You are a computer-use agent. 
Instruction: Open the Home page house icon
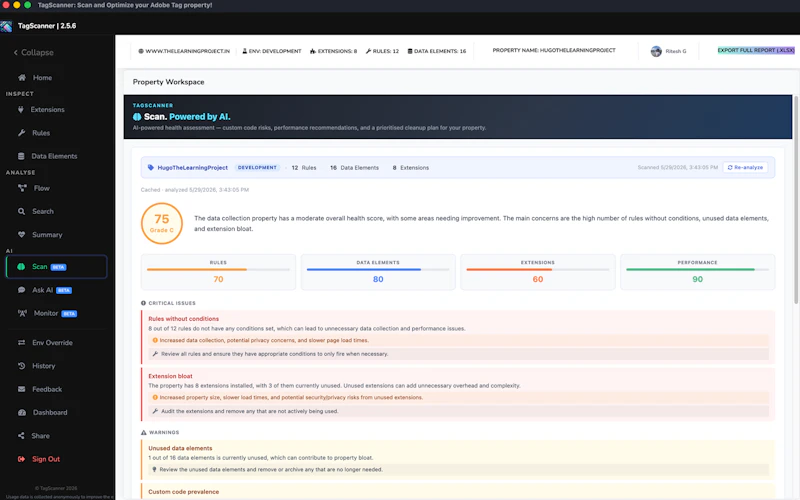point(22,78)
